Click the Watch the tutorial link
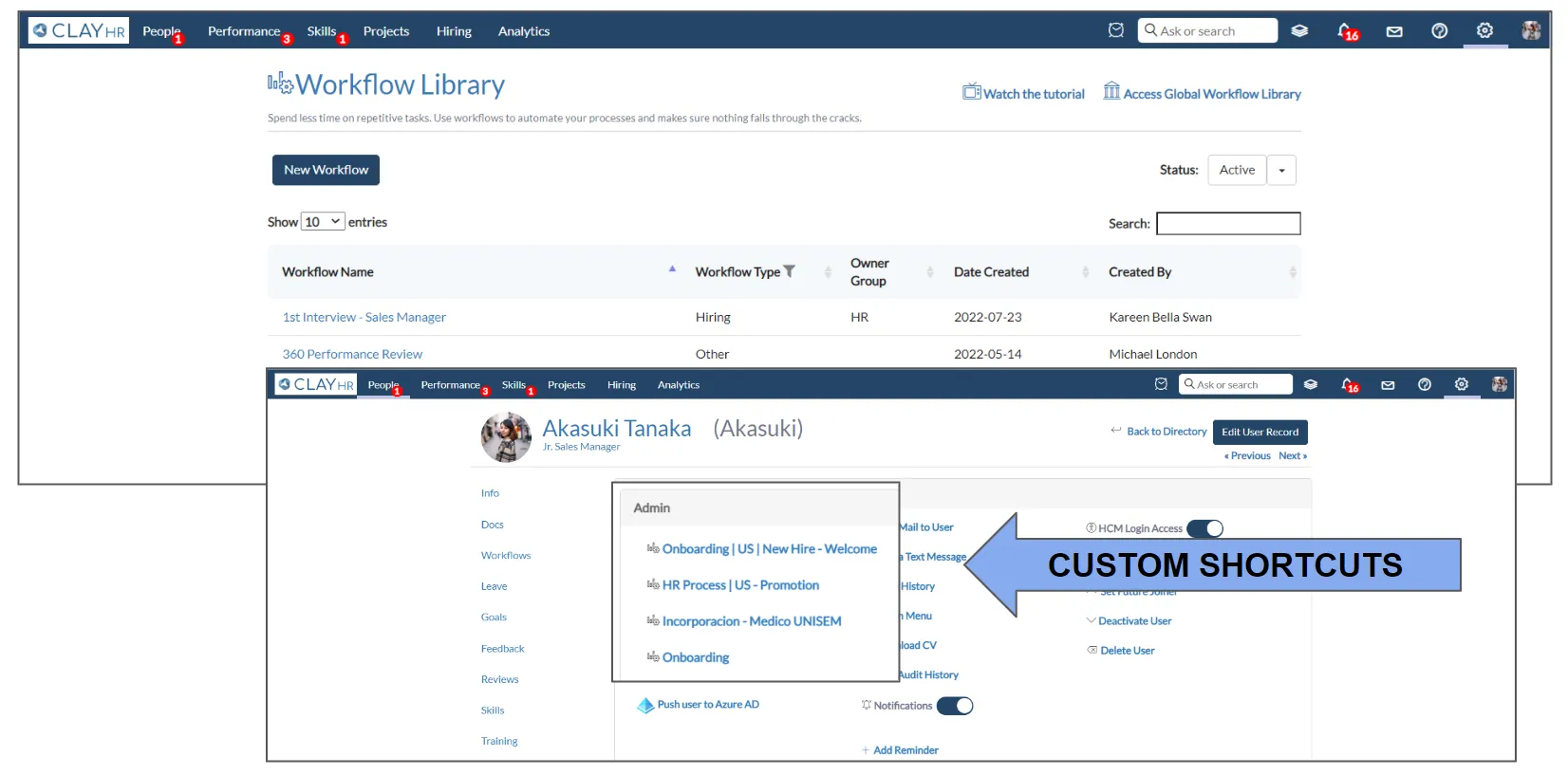The width and height of the screenshot is (1568, 775). 1034,94
